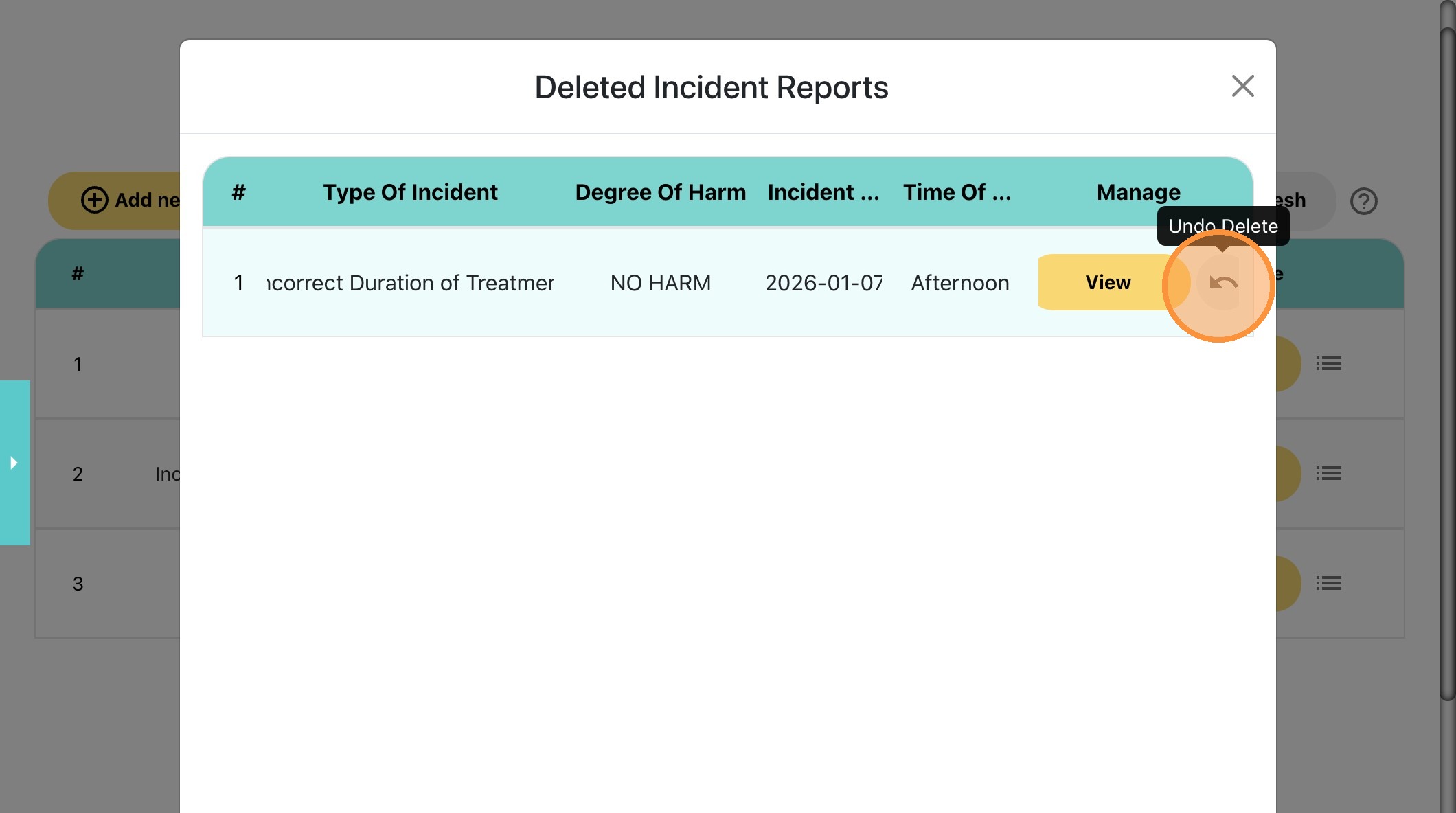Click the Undo Delete arrow icon

pos(1222,282)
